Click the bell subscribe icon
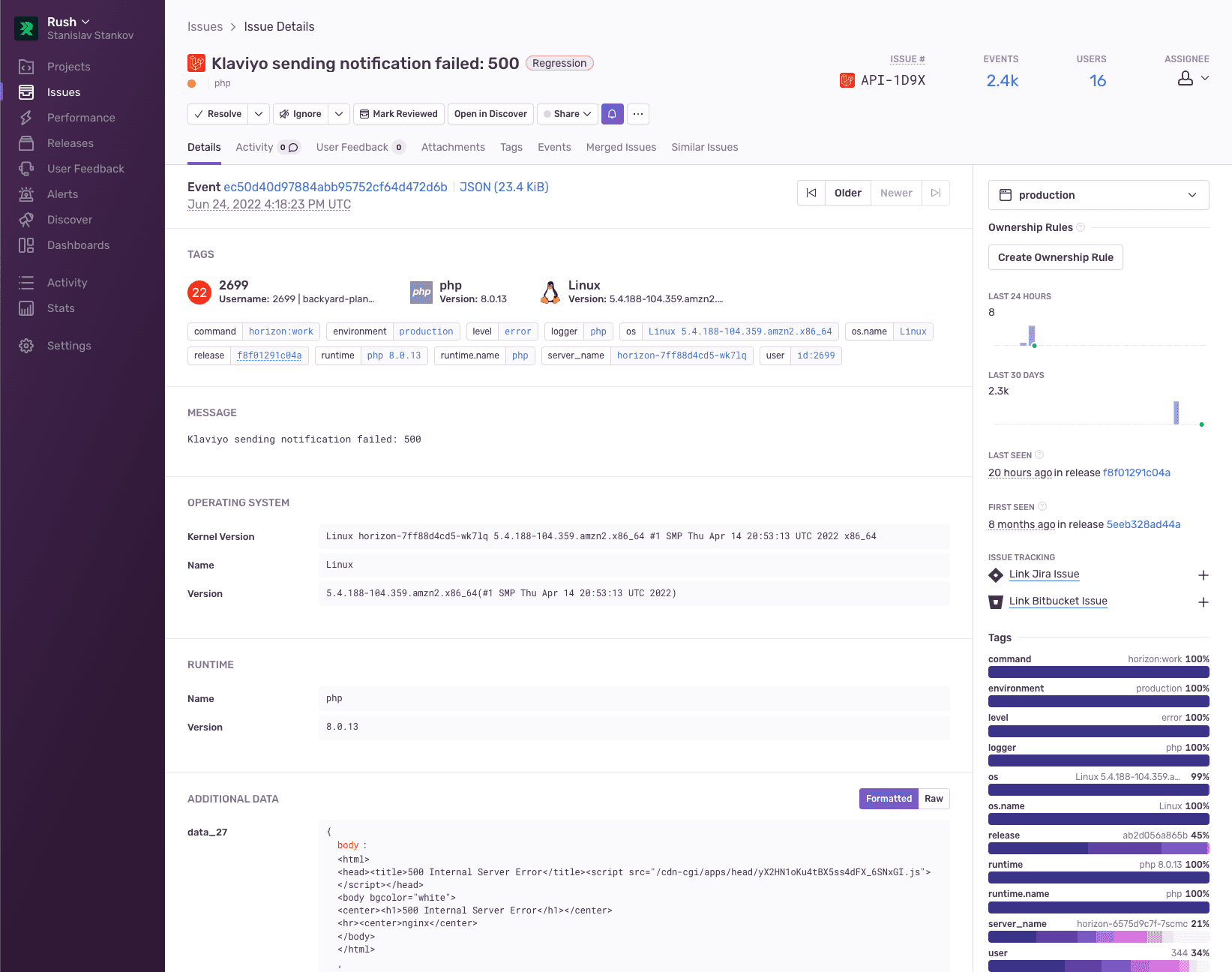 (x=613, y=114)
